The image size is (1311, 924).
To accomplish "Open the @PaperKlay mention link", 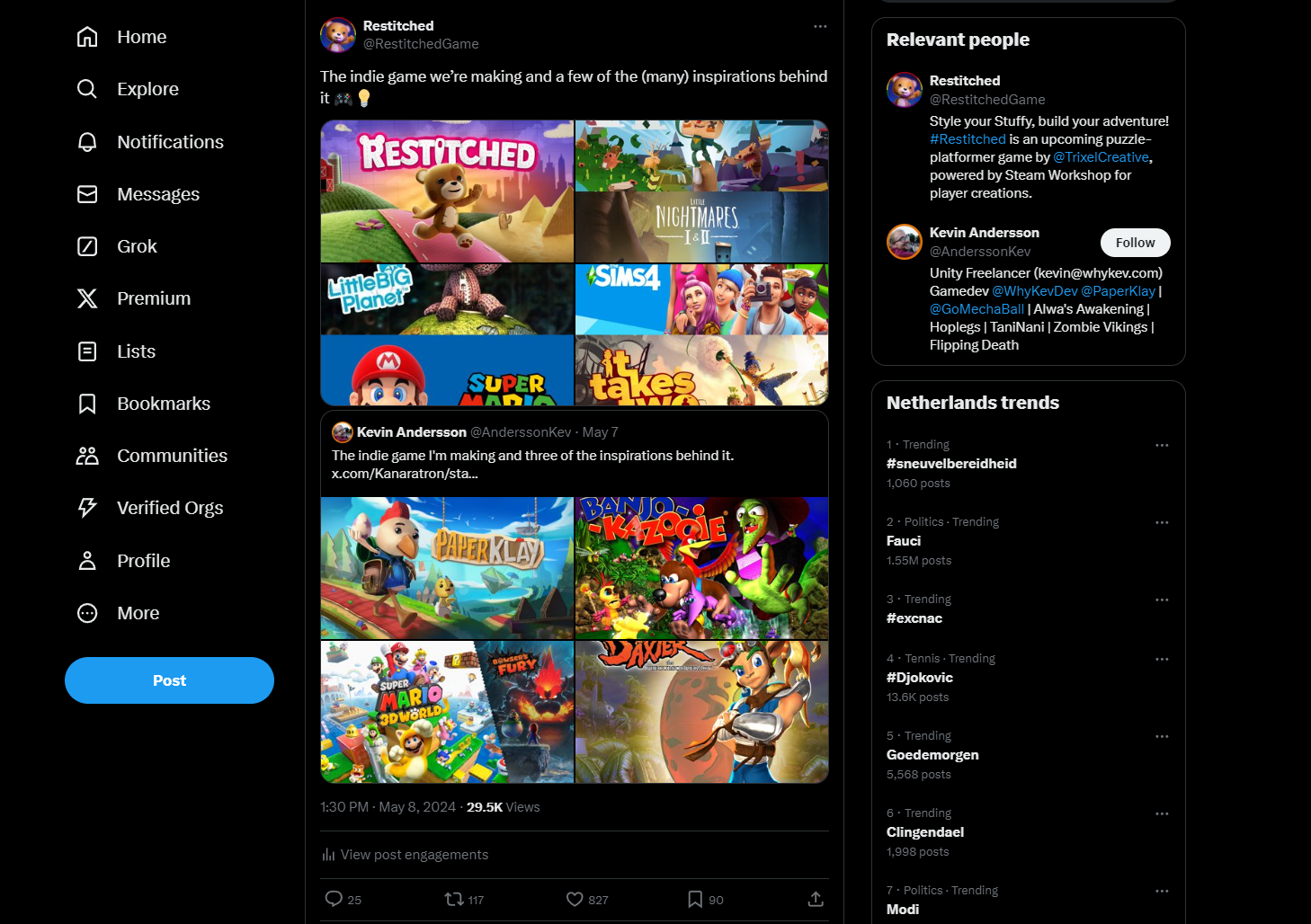I will point(1118,291).
